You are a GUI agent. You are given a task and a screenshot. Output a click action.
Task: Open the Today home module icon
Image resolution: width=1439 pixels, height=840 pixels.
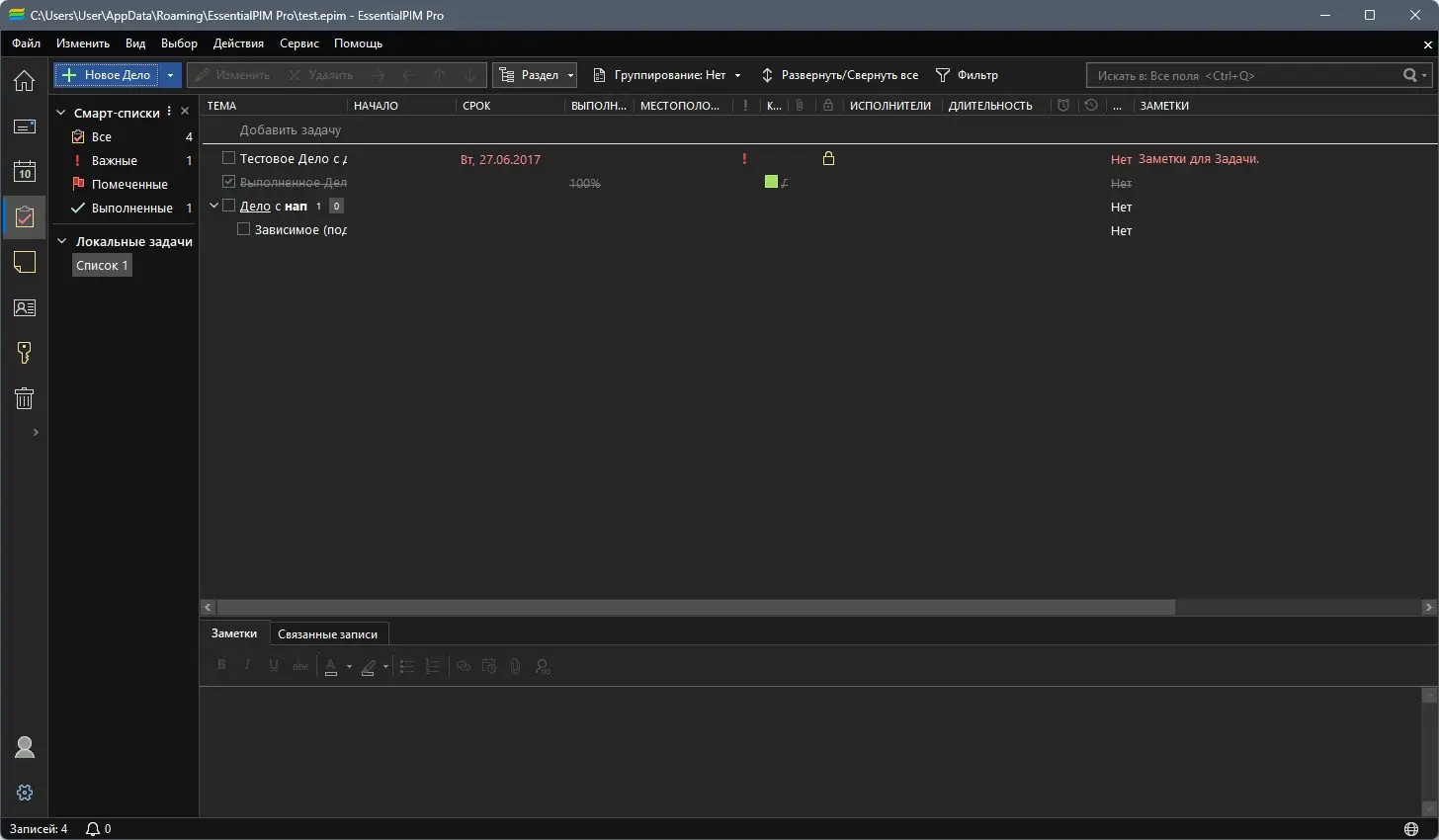(24, 80)
